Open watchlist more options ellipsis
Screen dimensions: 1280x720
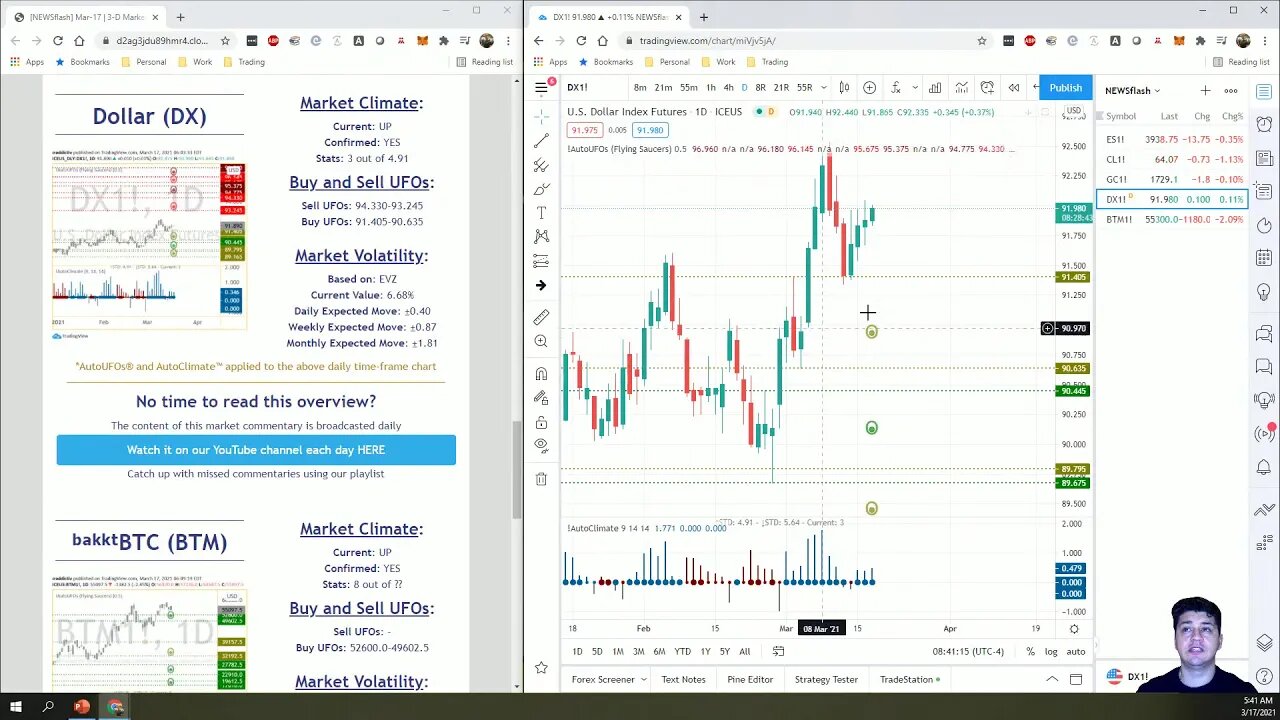point(1231,91)
